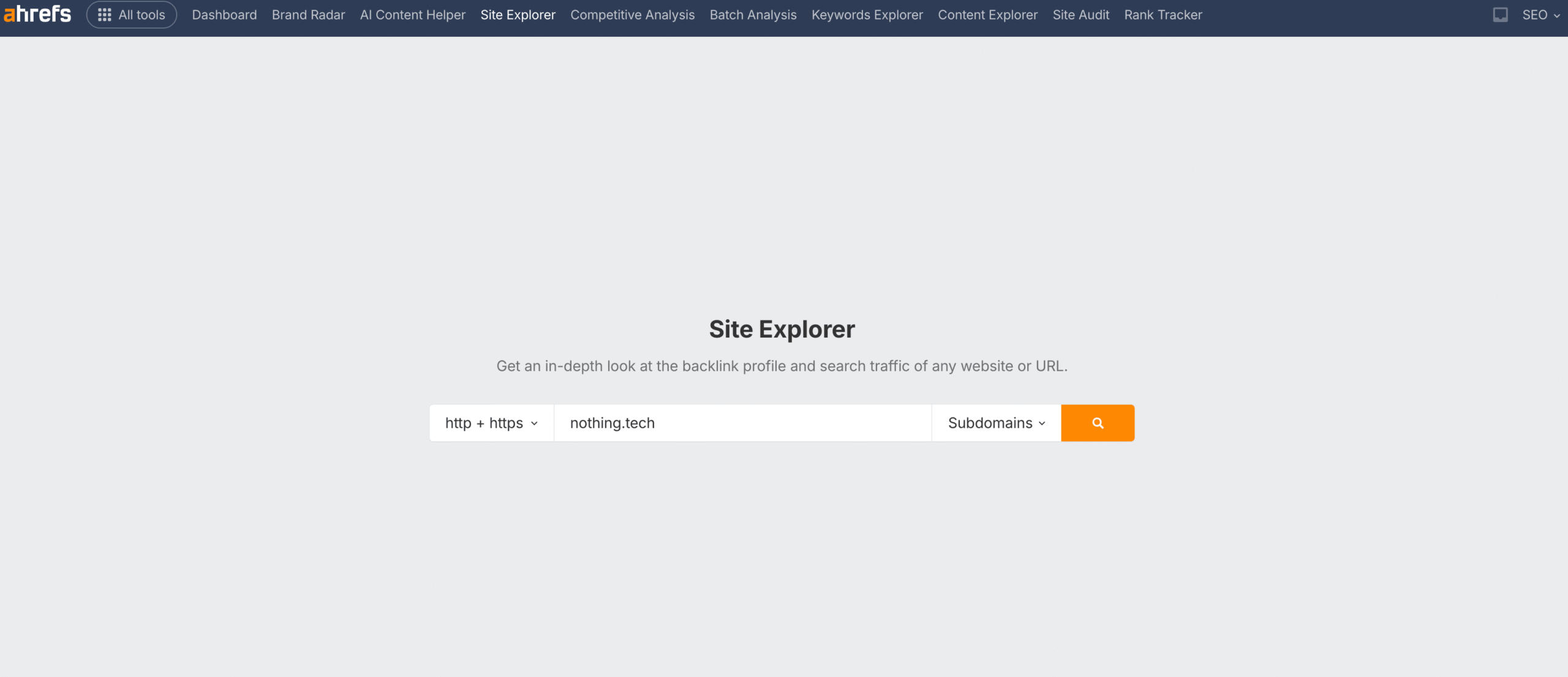
Task: Open AI Content Helper
Action: 413,15
